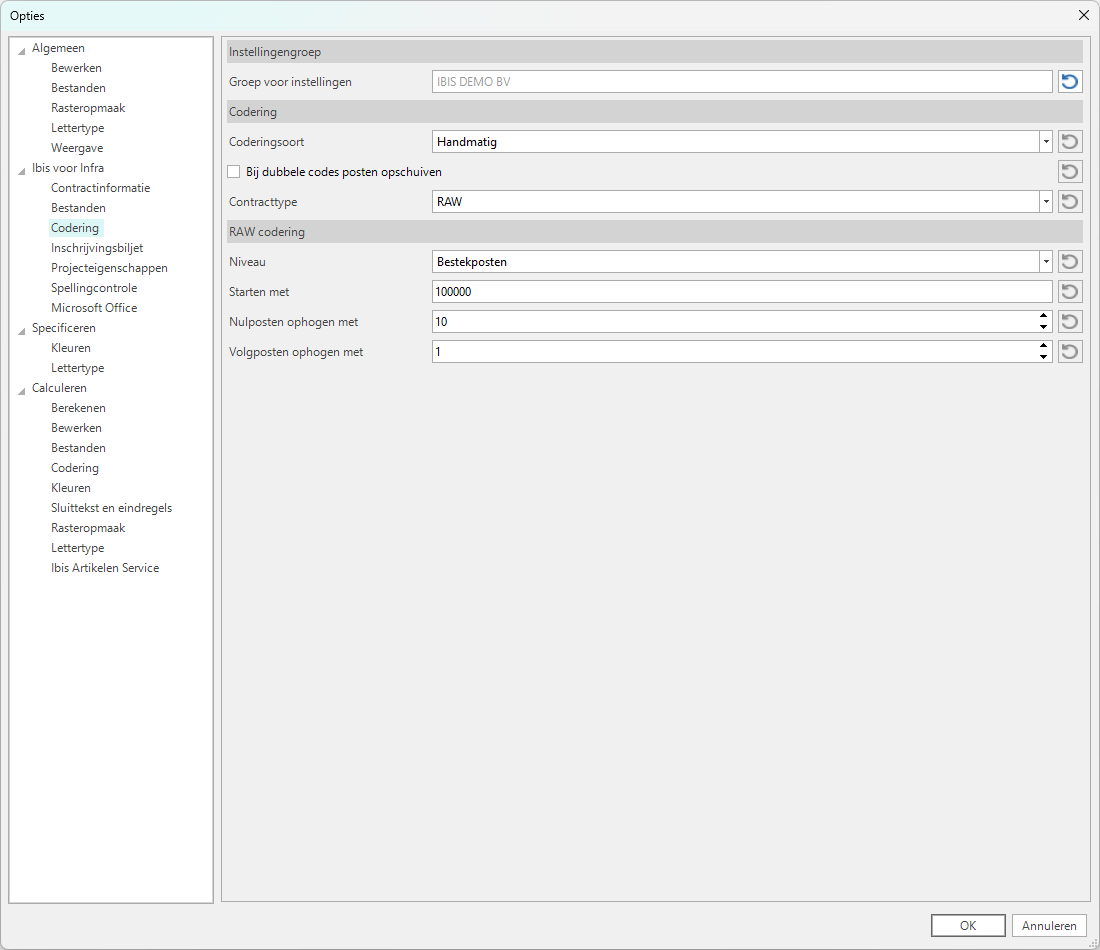Reset 'Nulposten ophogen met' value
Viewport: 1100px width, 950px height.
click(x=1070, y=322)
